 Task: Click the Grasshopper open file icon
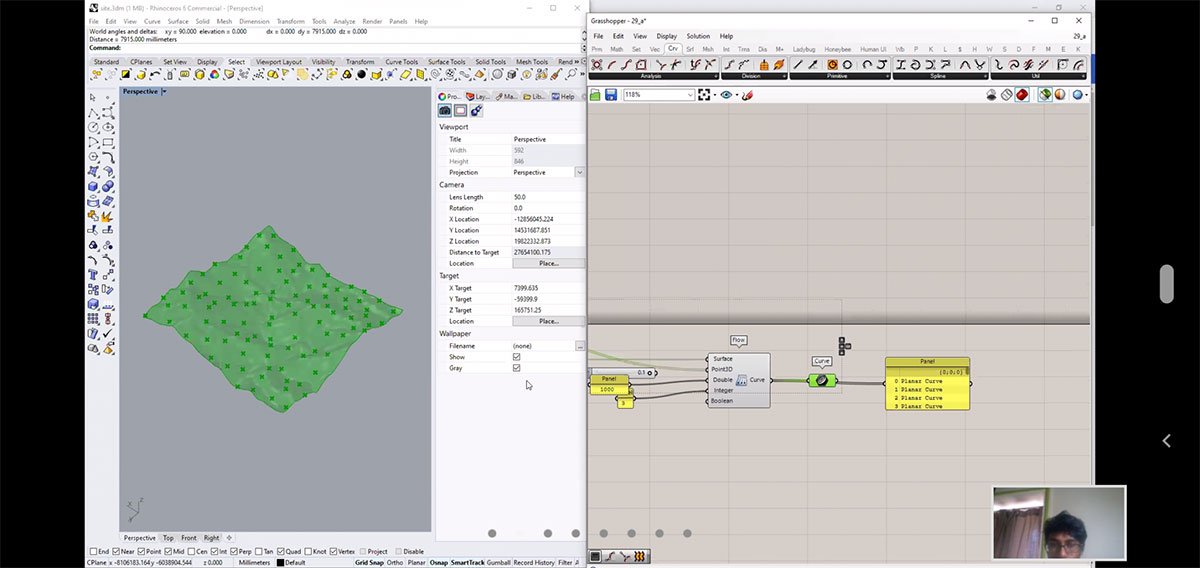click(596, 95)
